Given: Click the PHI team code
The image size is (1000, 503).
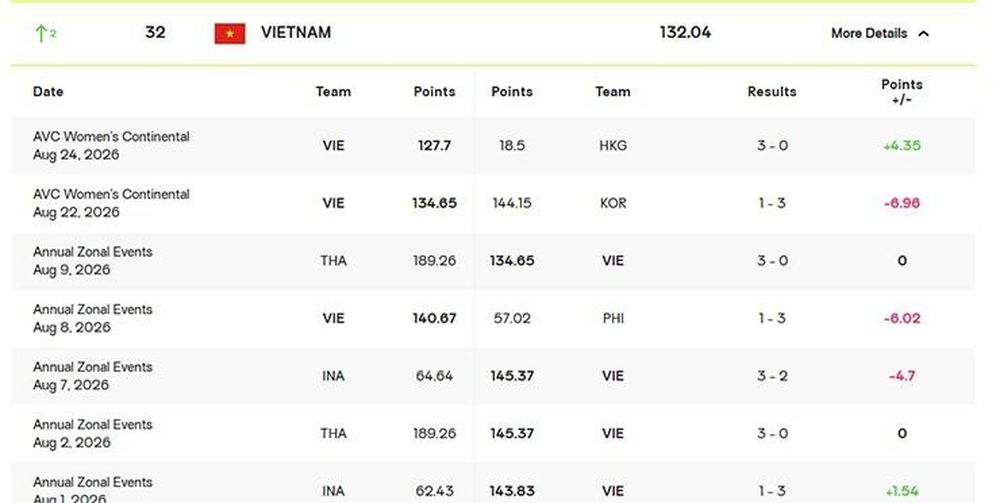Looking at the screenshot, I should pyautogui.click(x=613, y=318).
